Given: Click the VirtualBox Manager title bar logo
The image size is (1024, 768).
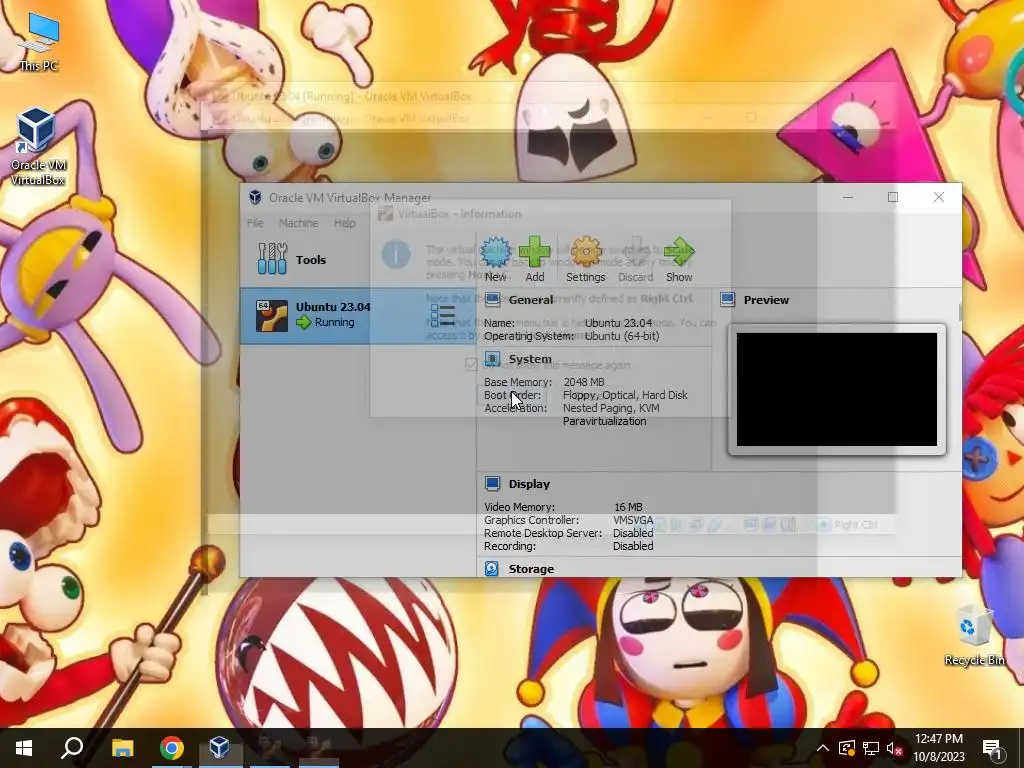Looking at the screenshot, I should point(255,197).
